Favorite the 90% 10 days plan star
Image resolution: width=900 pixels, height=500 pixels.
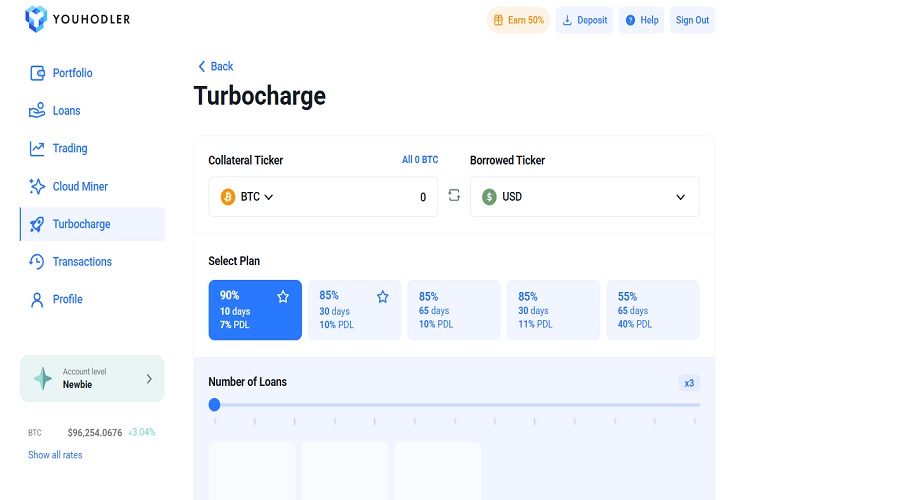click(x=283, y=297)
